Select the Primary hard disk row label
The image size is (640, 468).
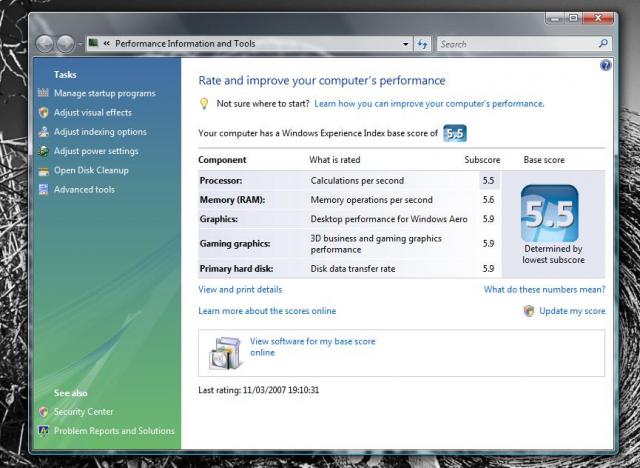(236, 268)
